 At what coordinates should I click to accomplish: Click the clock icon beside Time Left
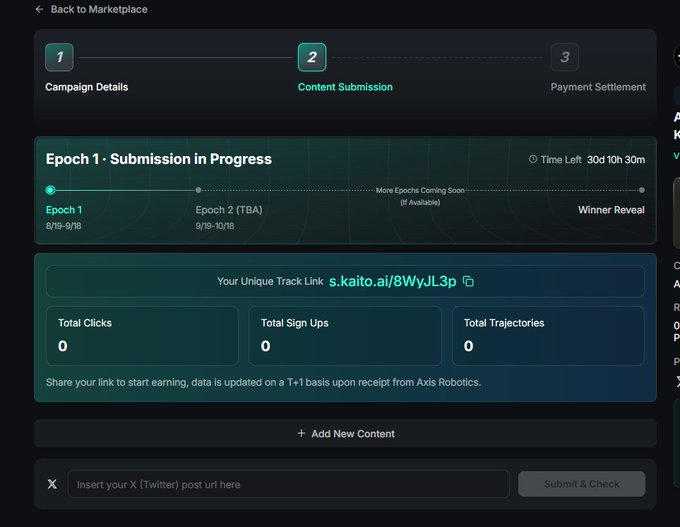pos(533,159)
